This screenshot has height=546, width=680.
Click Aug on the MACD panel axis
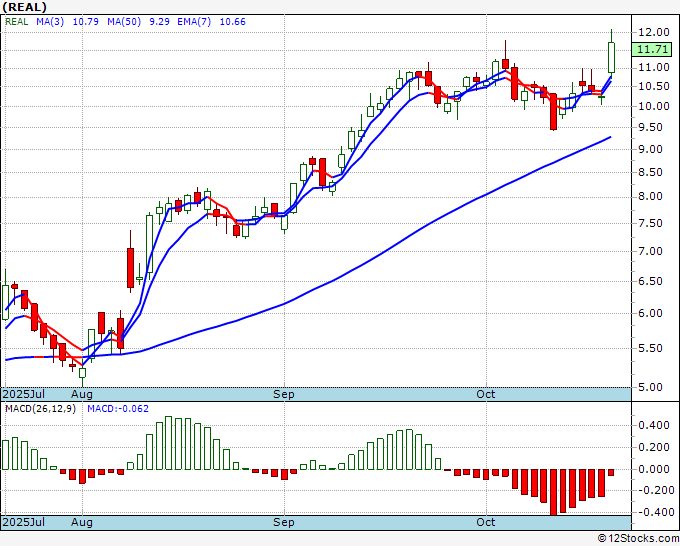click(x=82, y=522)
